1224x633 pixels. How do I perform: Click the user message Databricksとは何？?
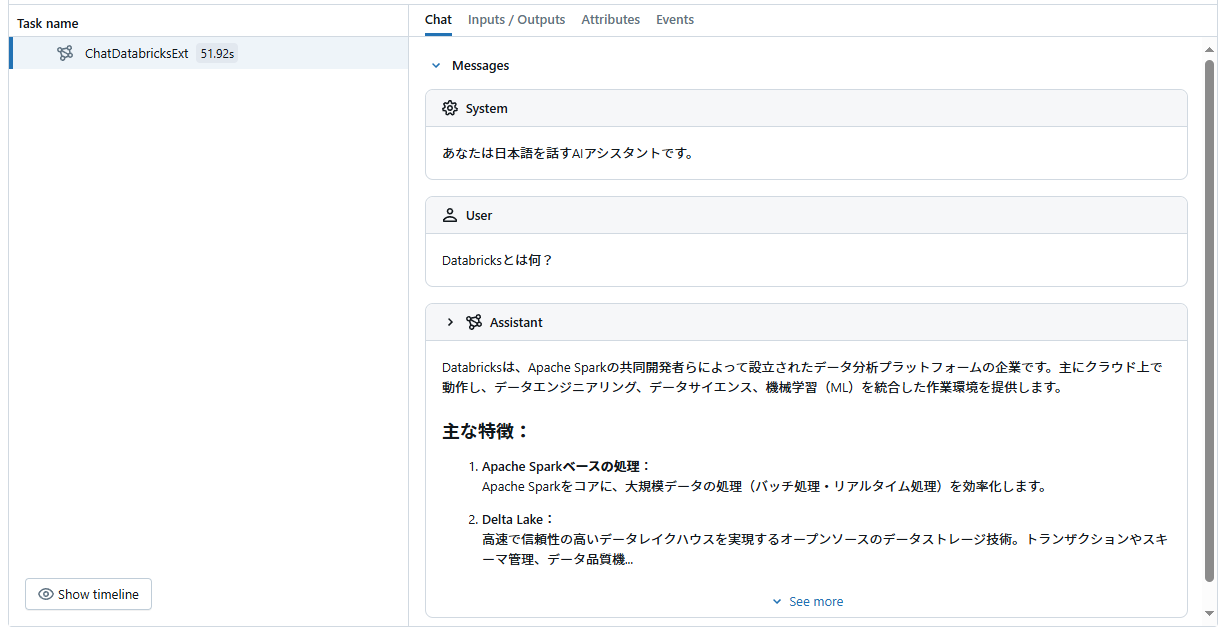tap(497, 260)
